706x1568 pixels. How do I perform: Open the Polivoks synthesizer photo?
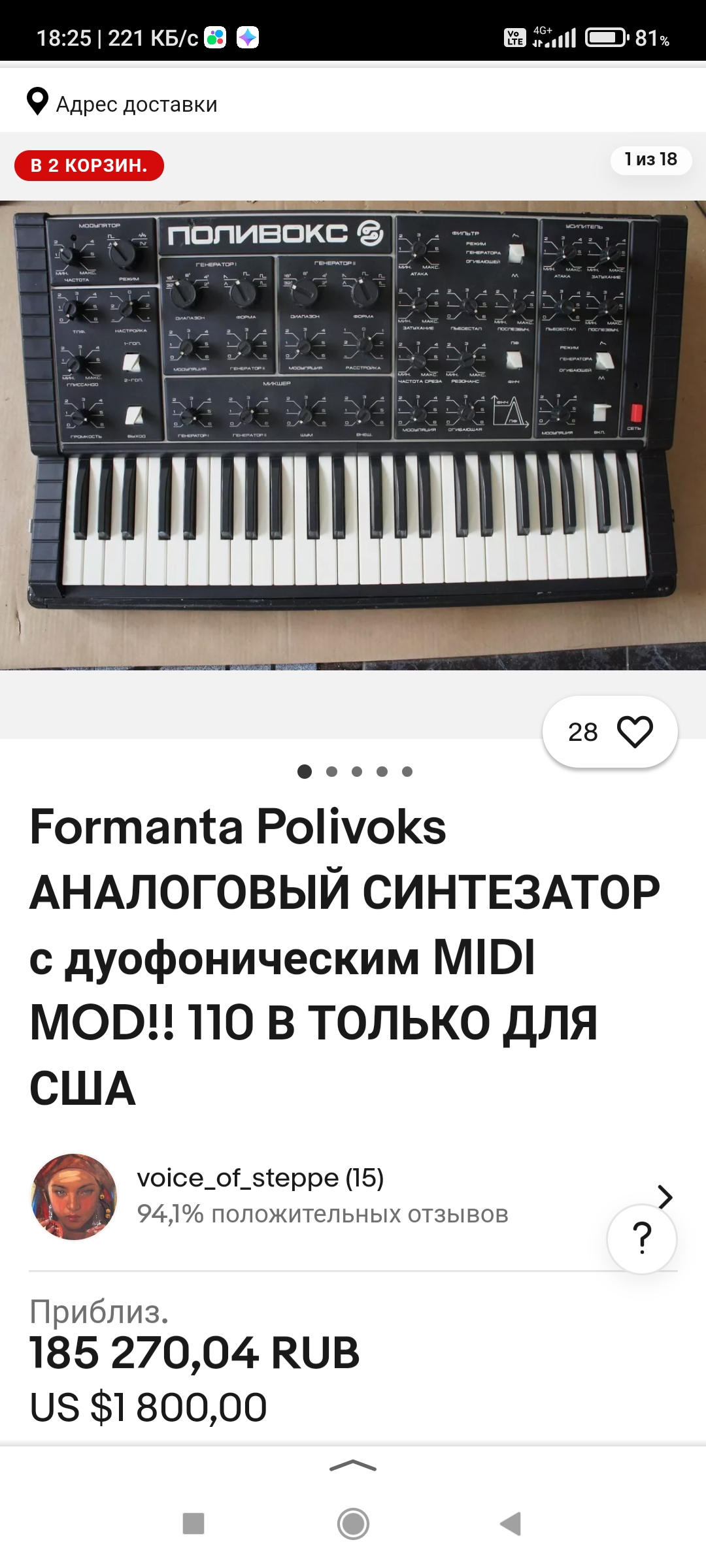coord(353,435)
